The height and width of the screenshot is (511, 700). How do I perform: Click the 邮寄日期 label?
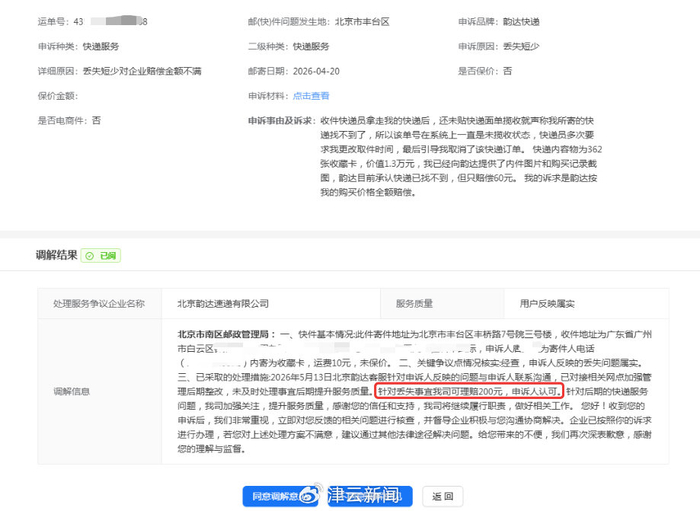pyautogui.click(x=268, y=71)
